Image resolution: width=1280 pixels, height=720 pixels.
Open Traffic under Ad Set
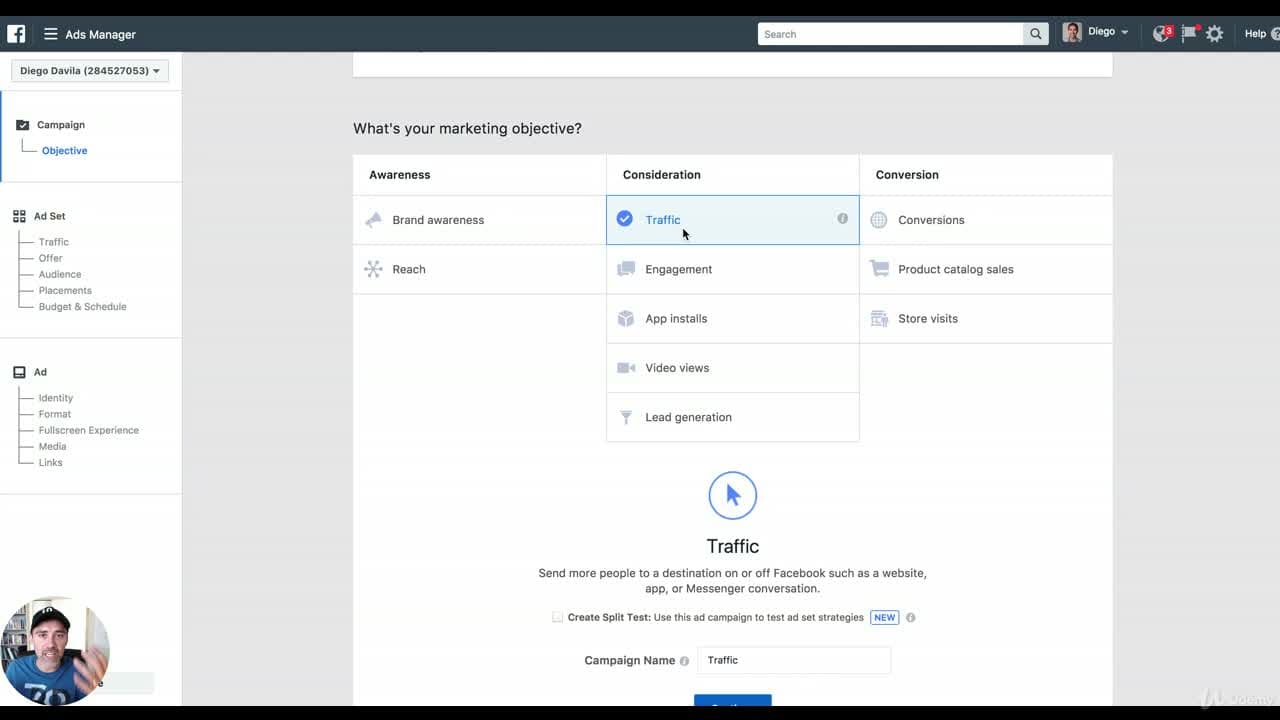pyautogui.click(x=54, y=242)
